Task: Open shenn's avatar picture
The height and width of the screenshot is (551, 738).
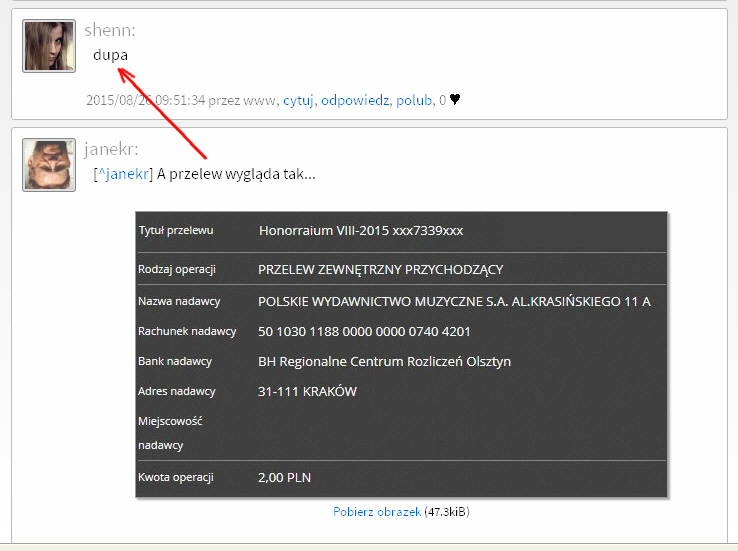Action: pyautogui.click(x=49, y=46)
